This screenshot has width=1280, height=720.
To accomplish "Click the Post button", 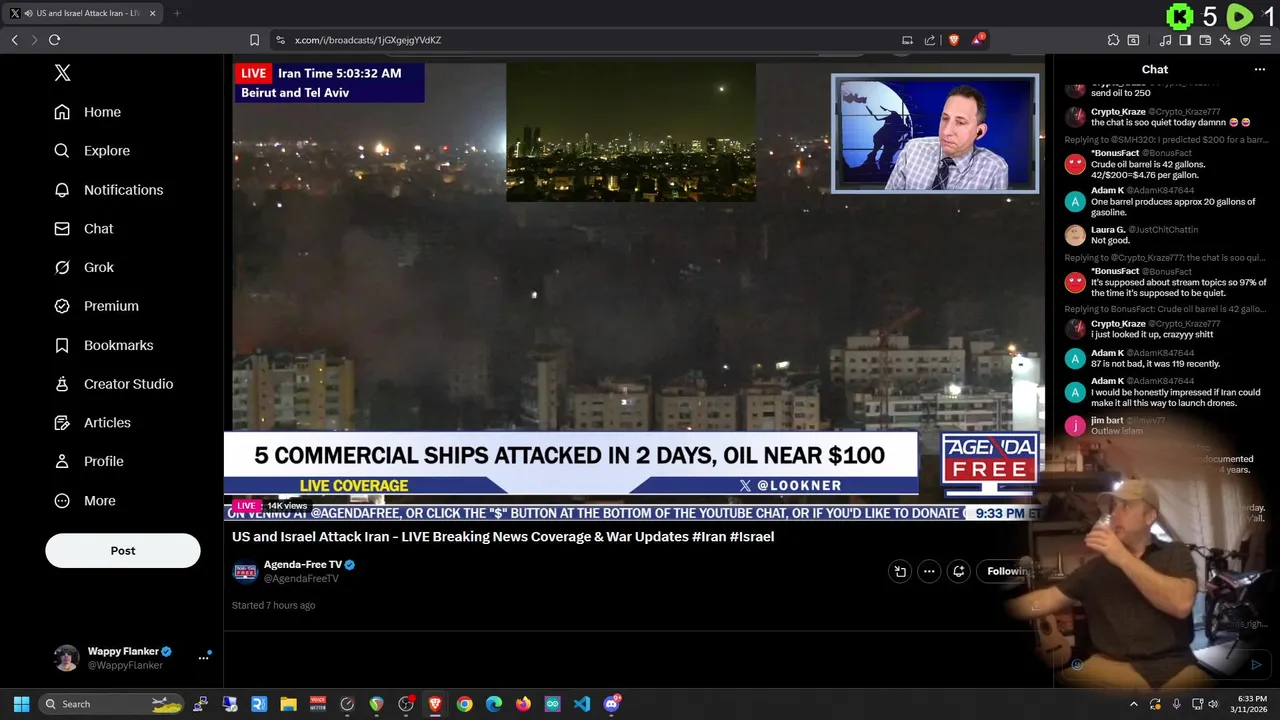I will (123, 551).
